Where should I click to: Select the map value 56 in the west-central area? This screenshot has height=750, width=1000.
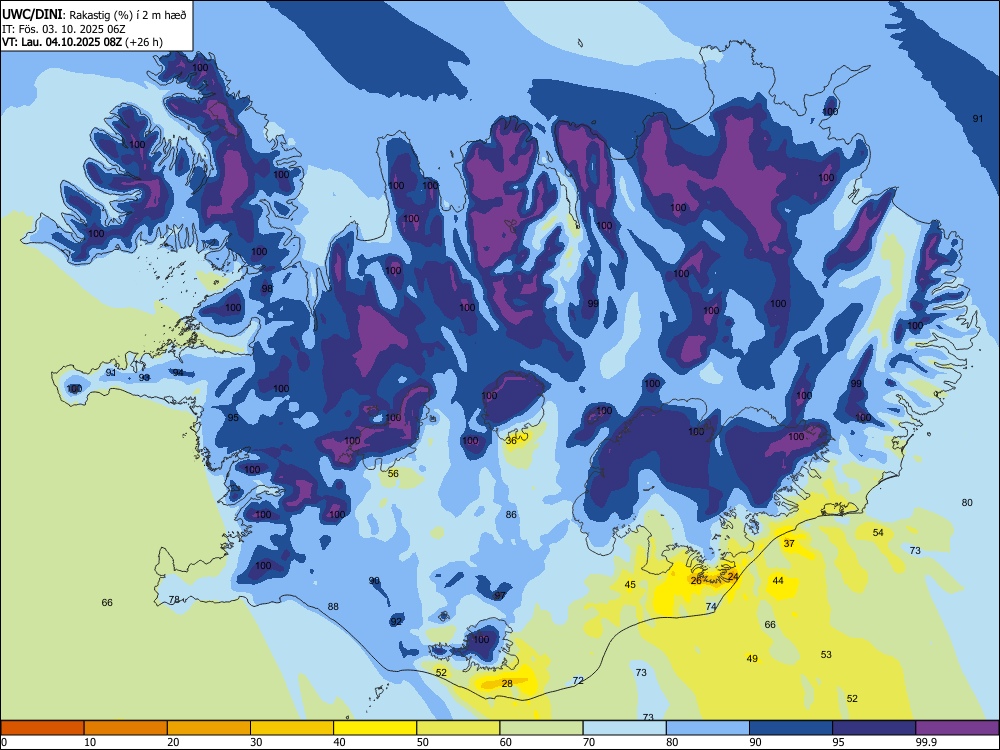click(393, 474)
